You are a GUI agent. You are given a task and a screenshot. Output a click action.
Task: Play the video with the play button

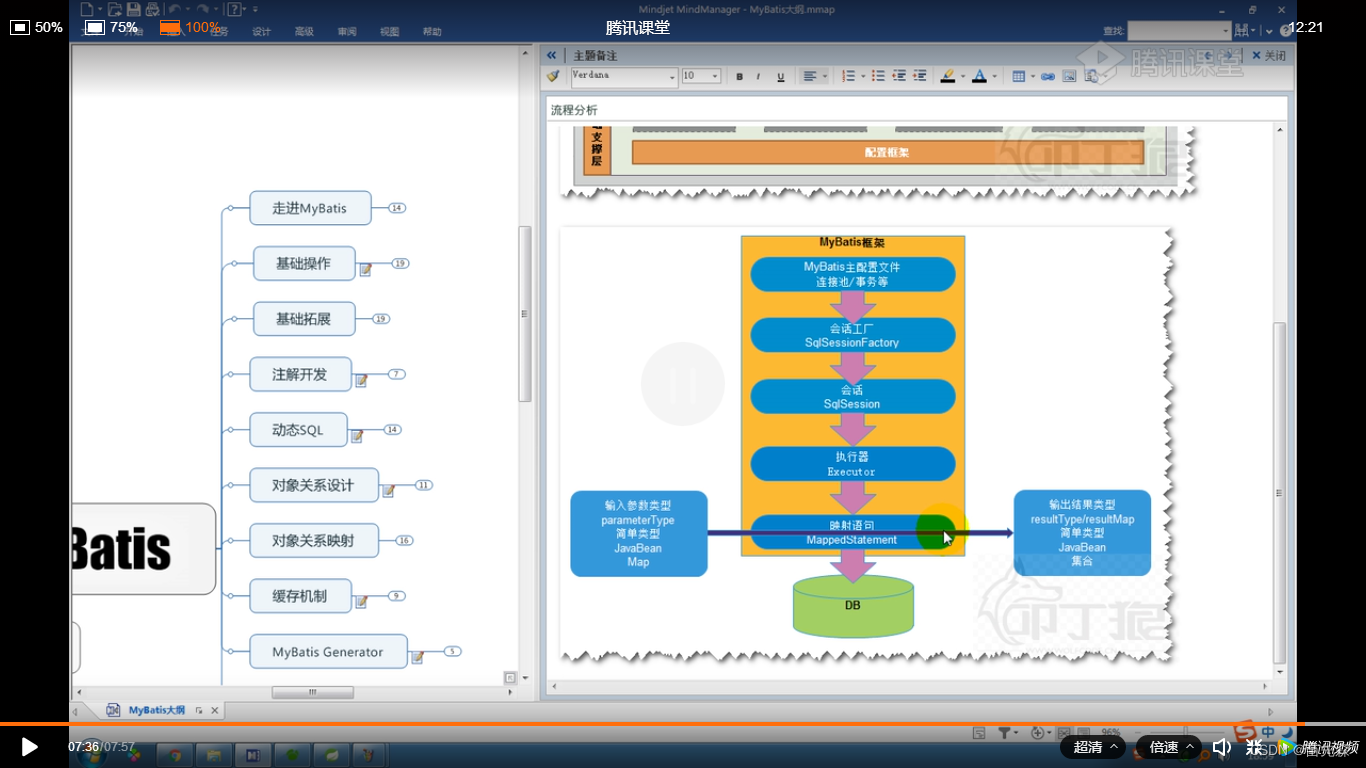click(x=30, y=746)
